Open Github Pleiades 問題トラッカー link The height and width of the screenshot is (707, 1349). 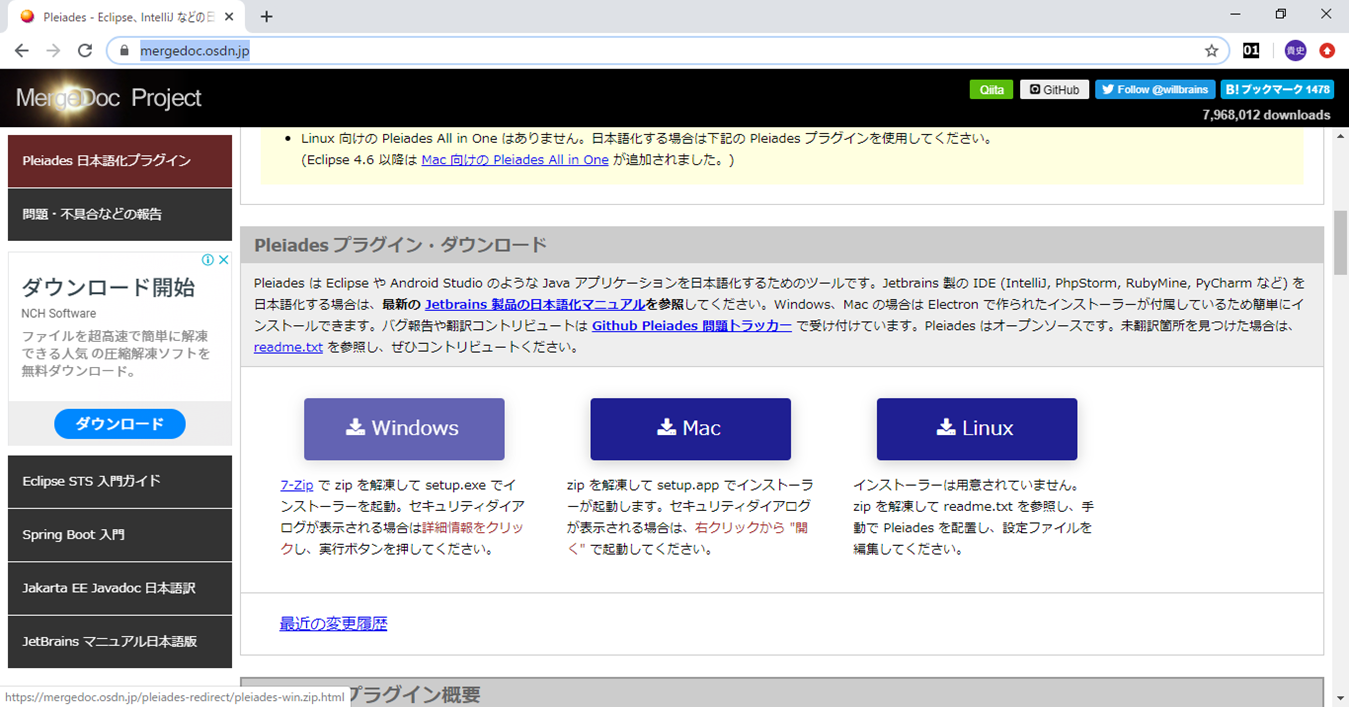coord(692,326)
